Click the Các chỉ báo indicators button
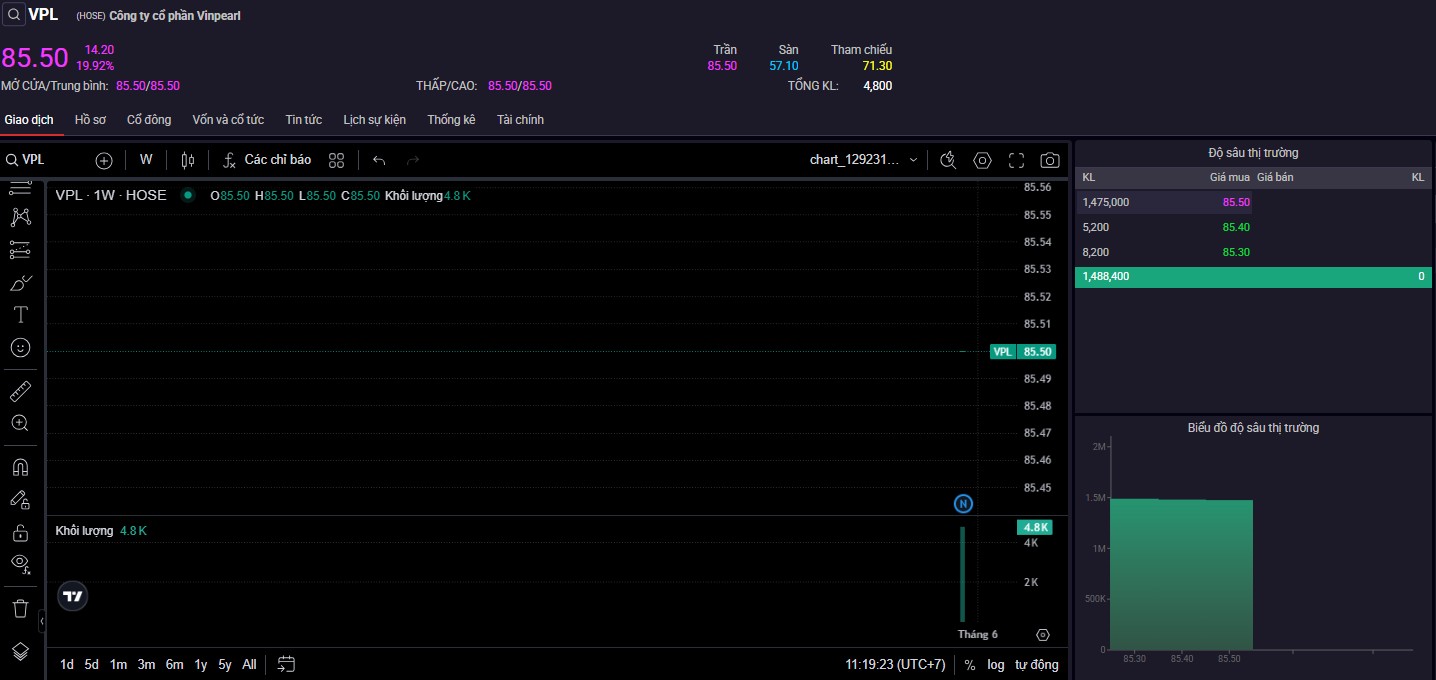This screenshot has width=1436, height=680. point(267,160)
